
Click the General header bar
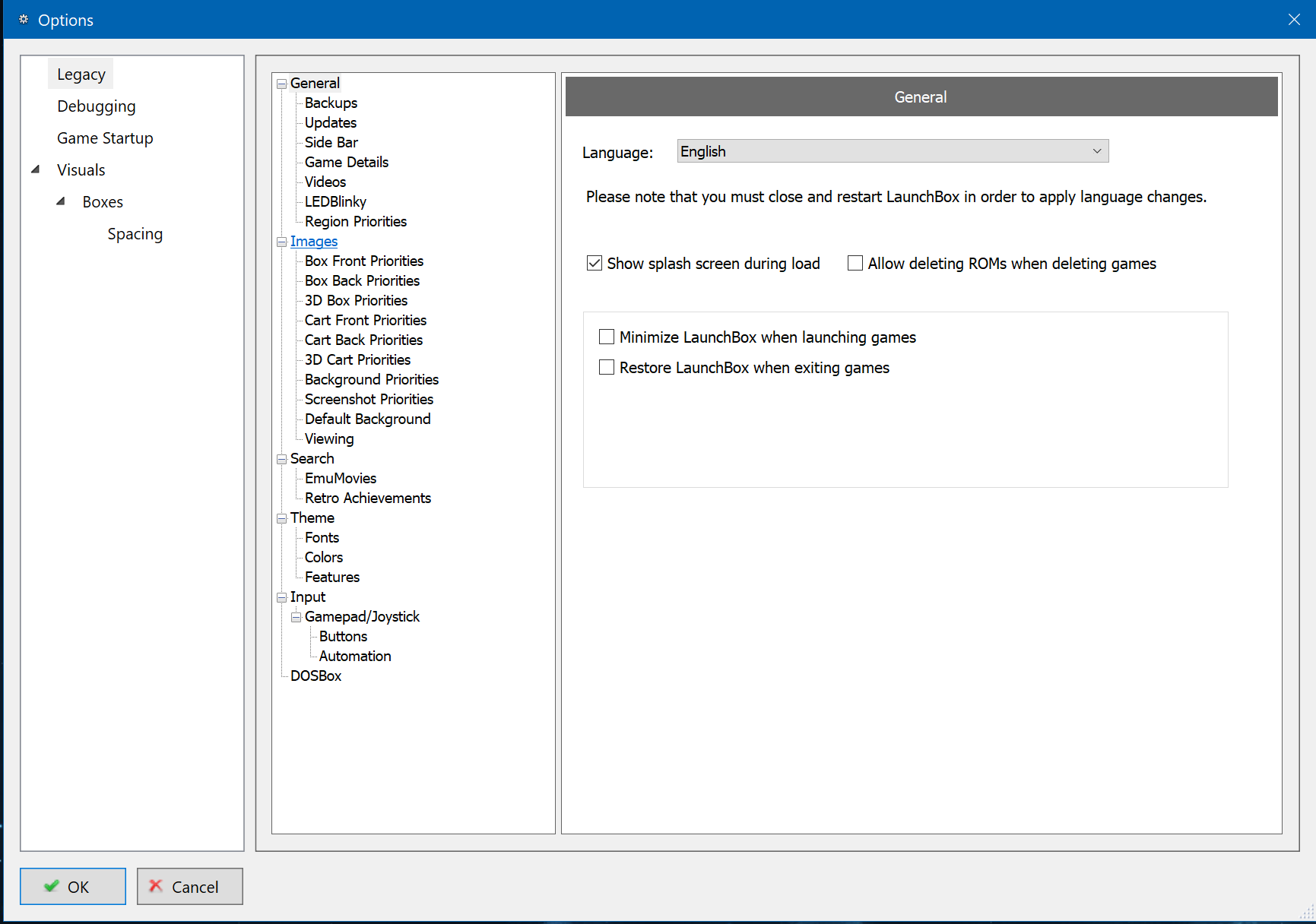[x=921, y=97]
